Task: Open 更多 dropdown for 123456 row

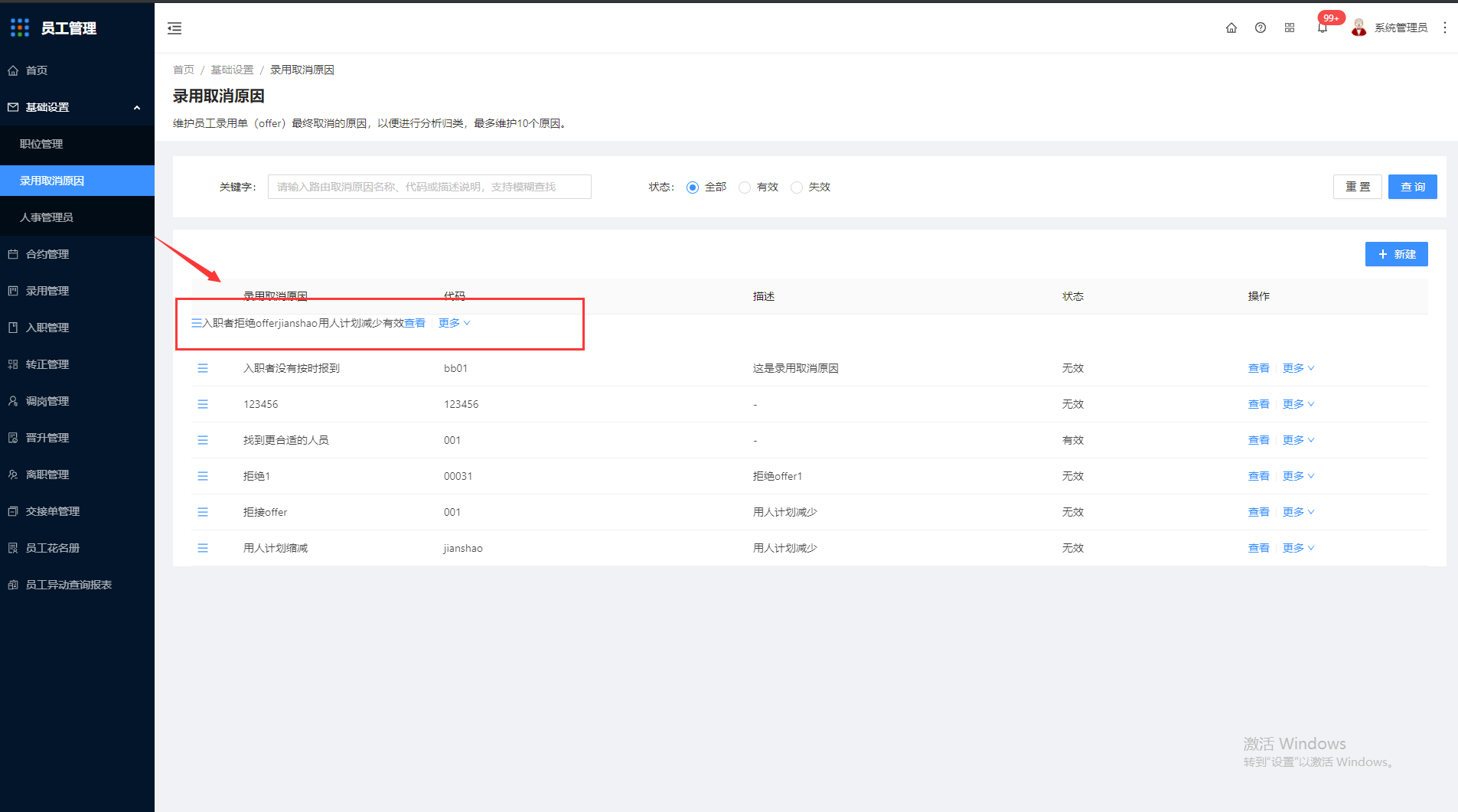Action: point(1298,404)
